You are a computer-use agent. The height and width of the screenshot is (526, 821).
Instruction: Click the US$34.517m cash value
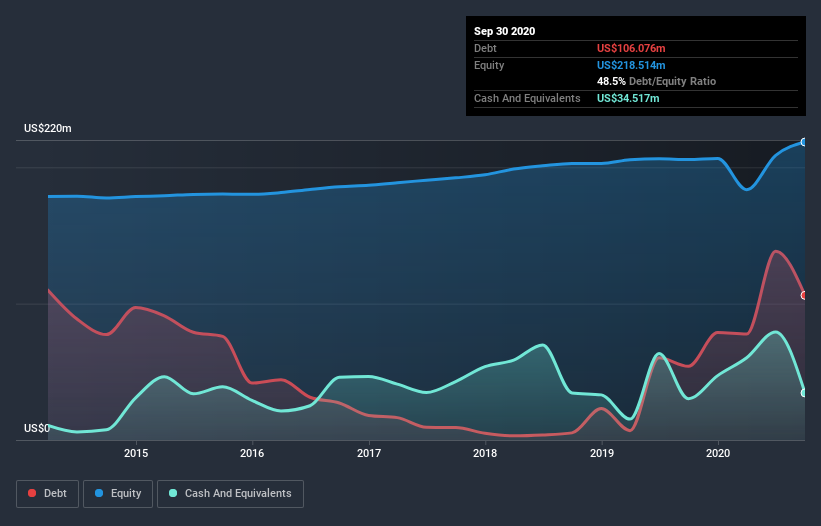pyautogui.click(x=628, y=98)
